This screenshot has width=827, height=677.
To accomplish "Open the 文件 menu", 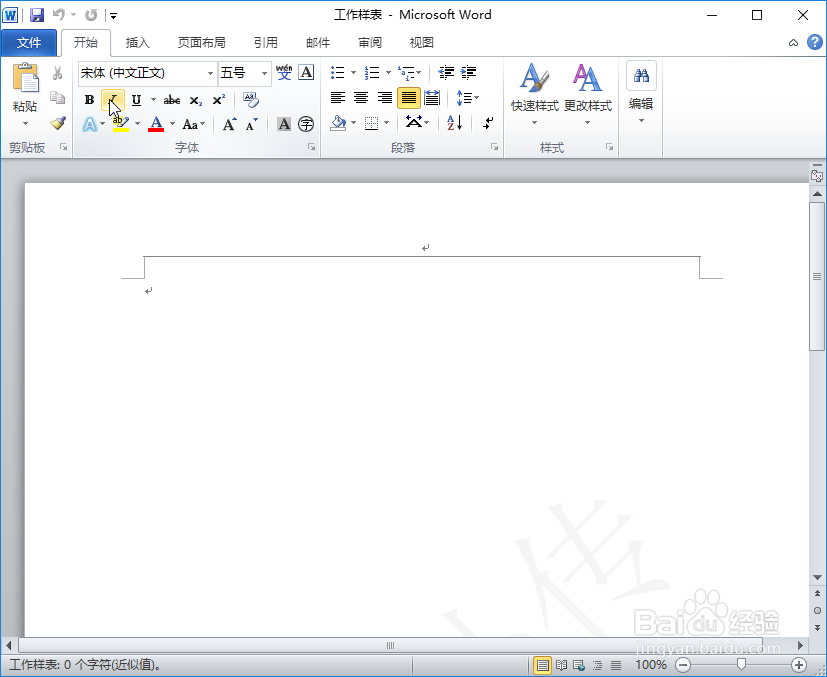I will click(30, 42).
